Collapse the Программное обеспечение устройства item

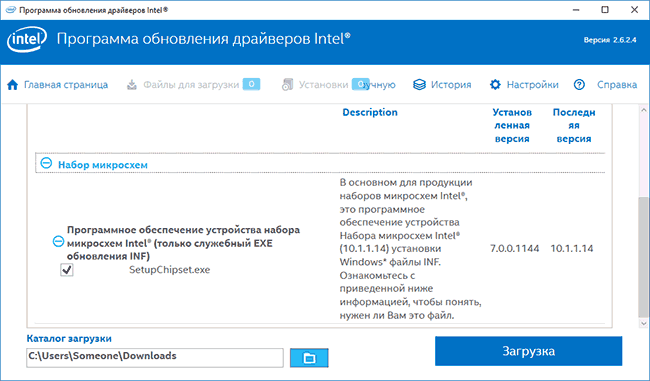tap(58, 241)
